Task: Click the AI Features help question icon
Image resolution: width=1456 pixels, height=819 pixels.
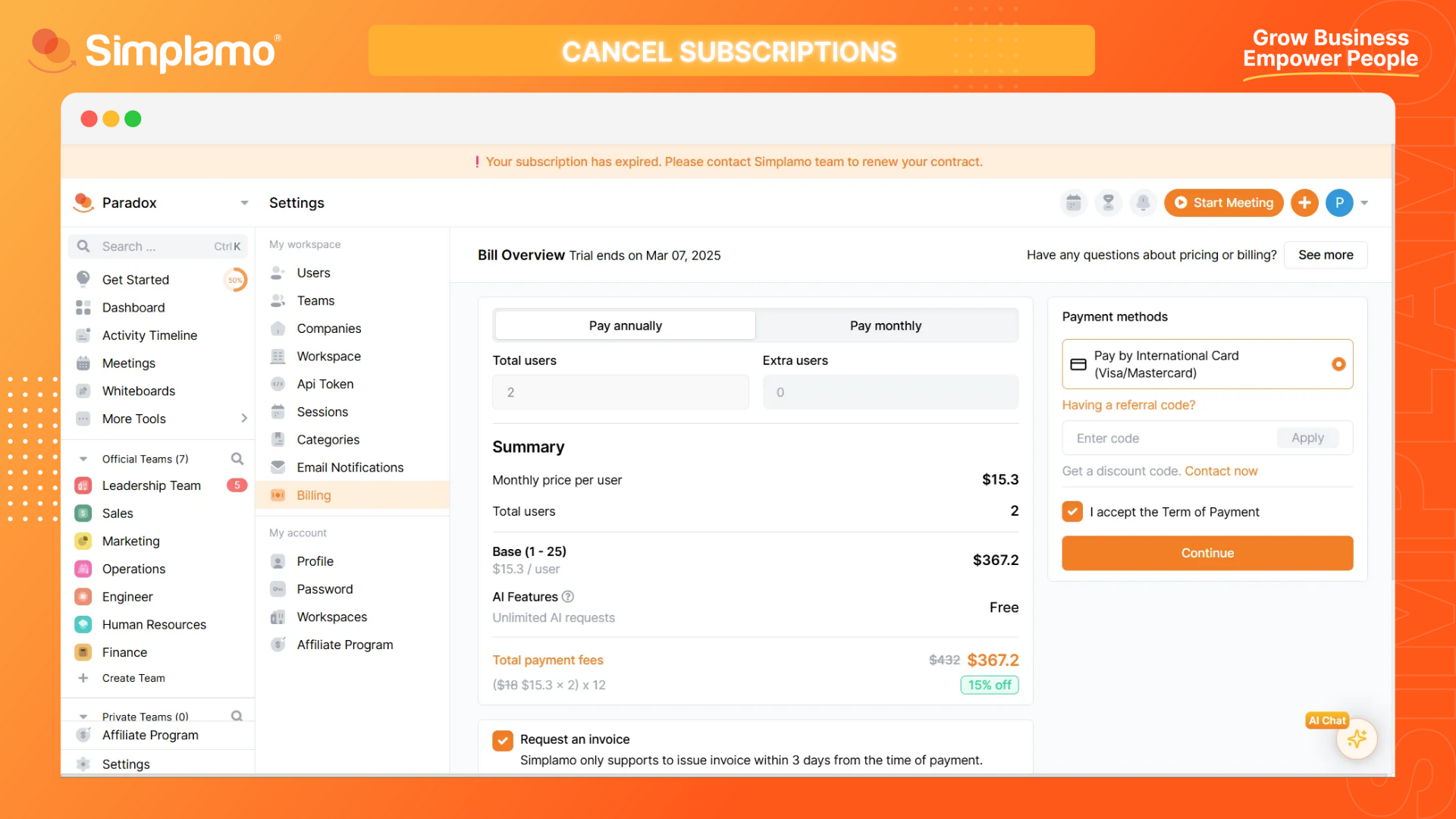Action: pyautogui.click(x=568, y=597)
